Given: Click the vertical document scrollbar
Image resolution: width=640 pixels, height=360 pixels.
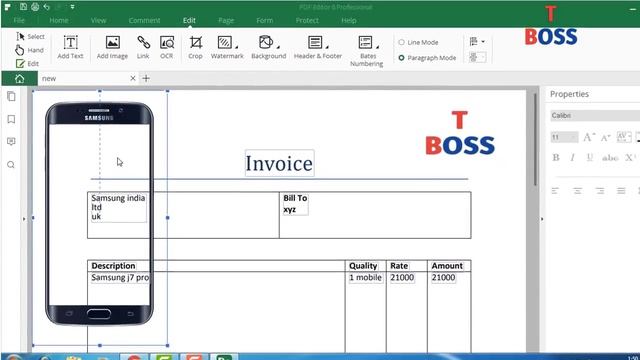Looking at the screenshot, I should coord(535,140).
